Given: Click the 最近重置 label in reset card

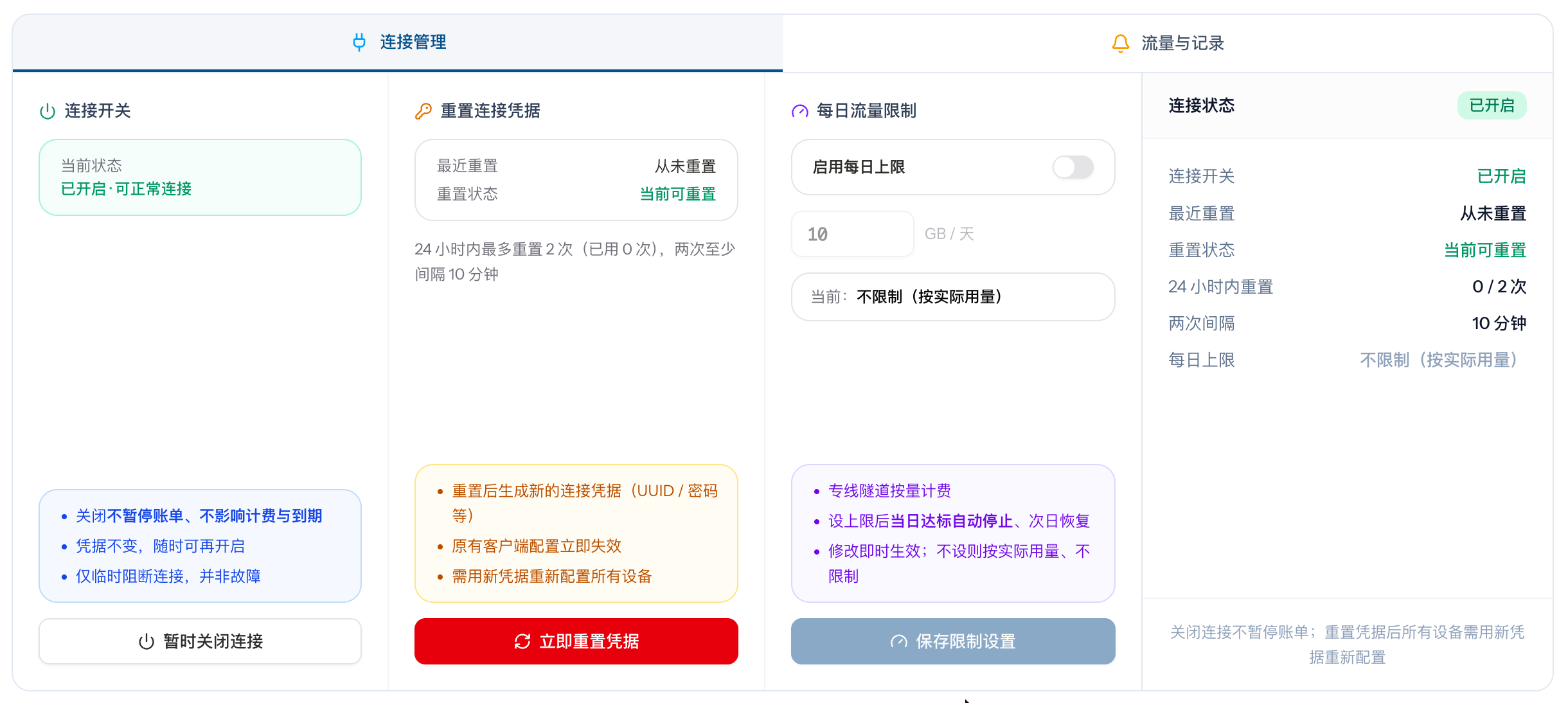Looking at the screenshot, I should (467, 166).
